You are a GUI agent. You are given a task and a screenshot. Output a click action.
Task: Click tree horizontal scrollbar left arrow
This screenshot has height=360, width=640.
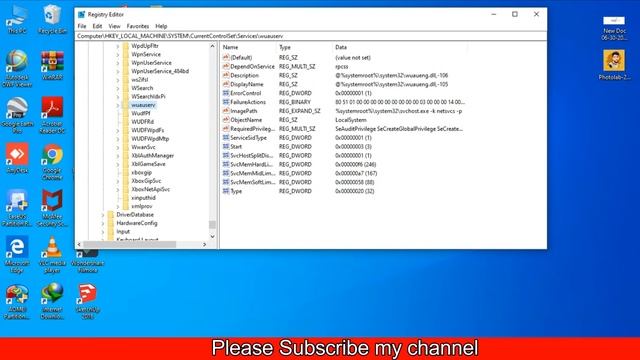(79, 244)
